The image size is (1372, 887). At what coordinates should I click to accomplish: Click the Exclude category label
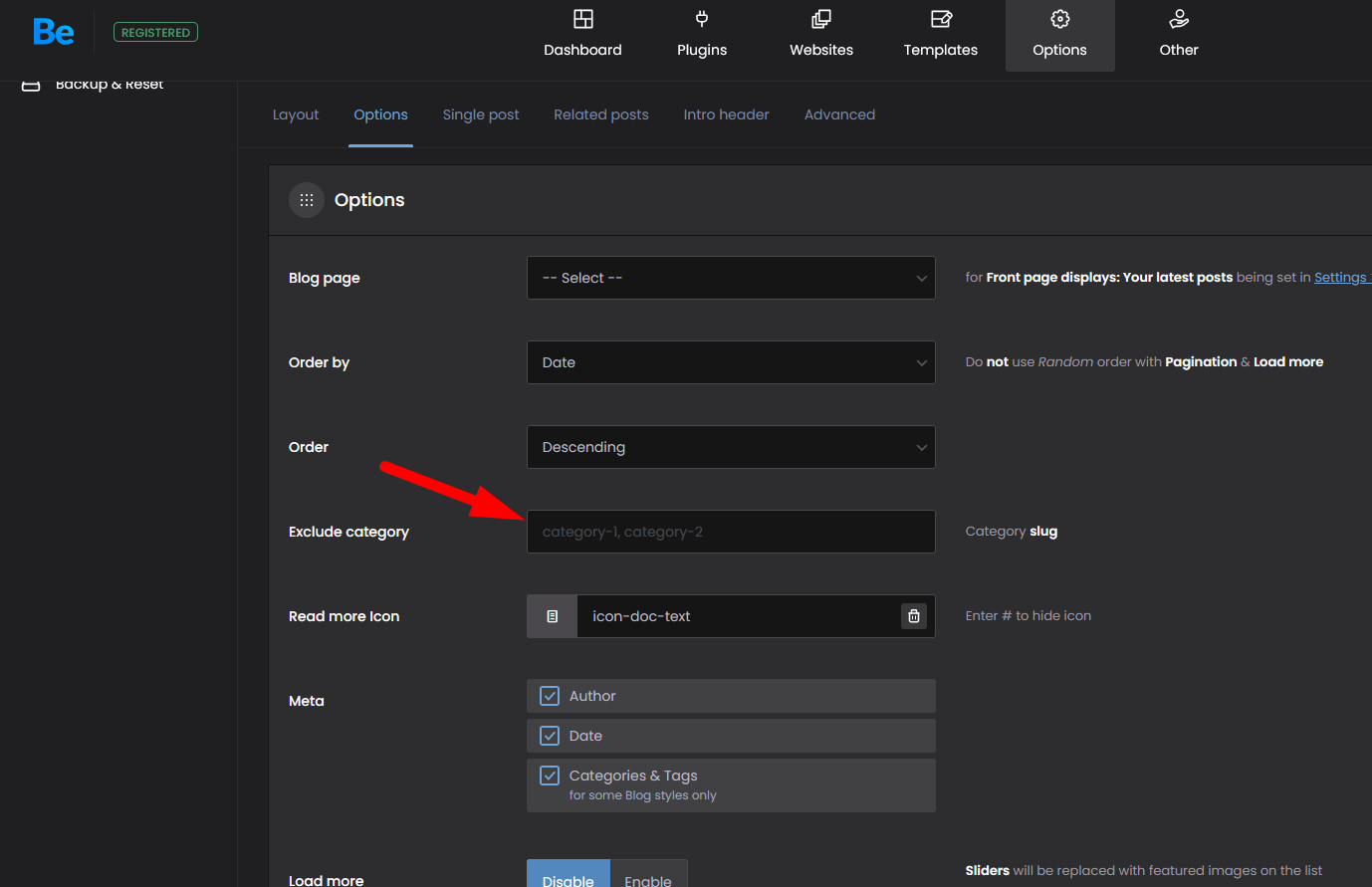pyautogui.click(x=348, y=532)
